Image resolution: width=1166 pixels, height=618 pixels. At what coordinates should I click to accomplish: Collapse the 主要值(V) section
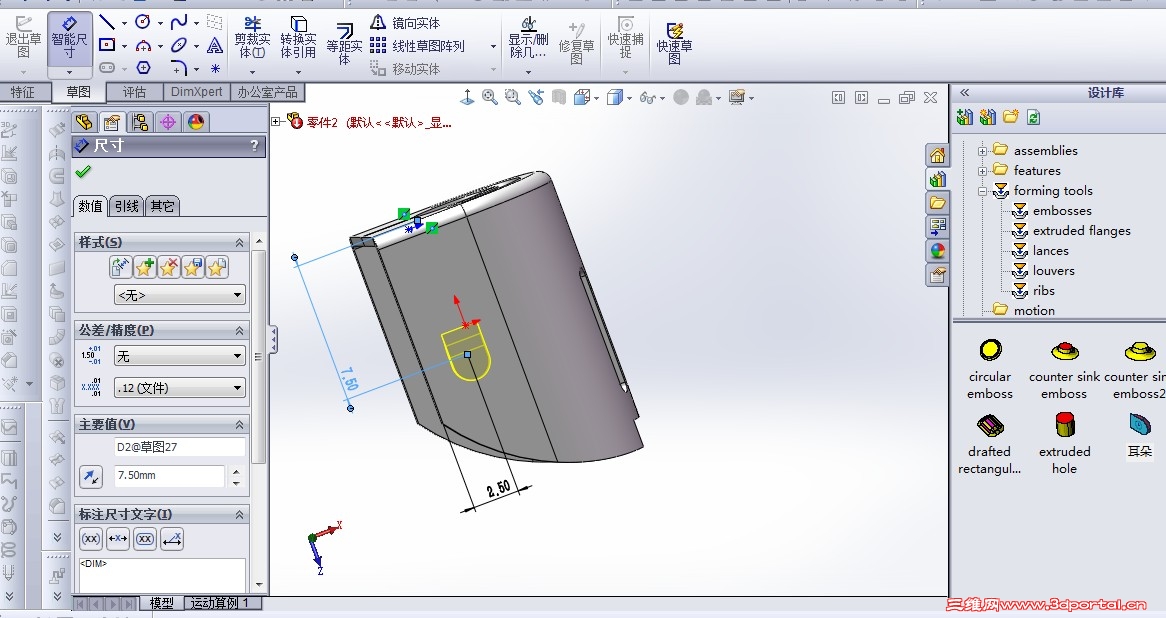[239, 425]
